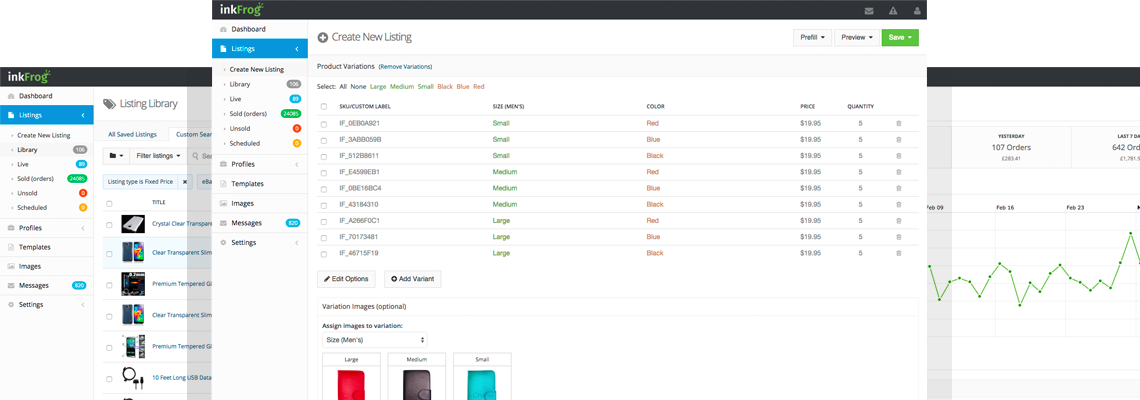This screenshot has width=1140, height=400.
Task: Open the Prefill dropdown
Action: coord(812,38)
